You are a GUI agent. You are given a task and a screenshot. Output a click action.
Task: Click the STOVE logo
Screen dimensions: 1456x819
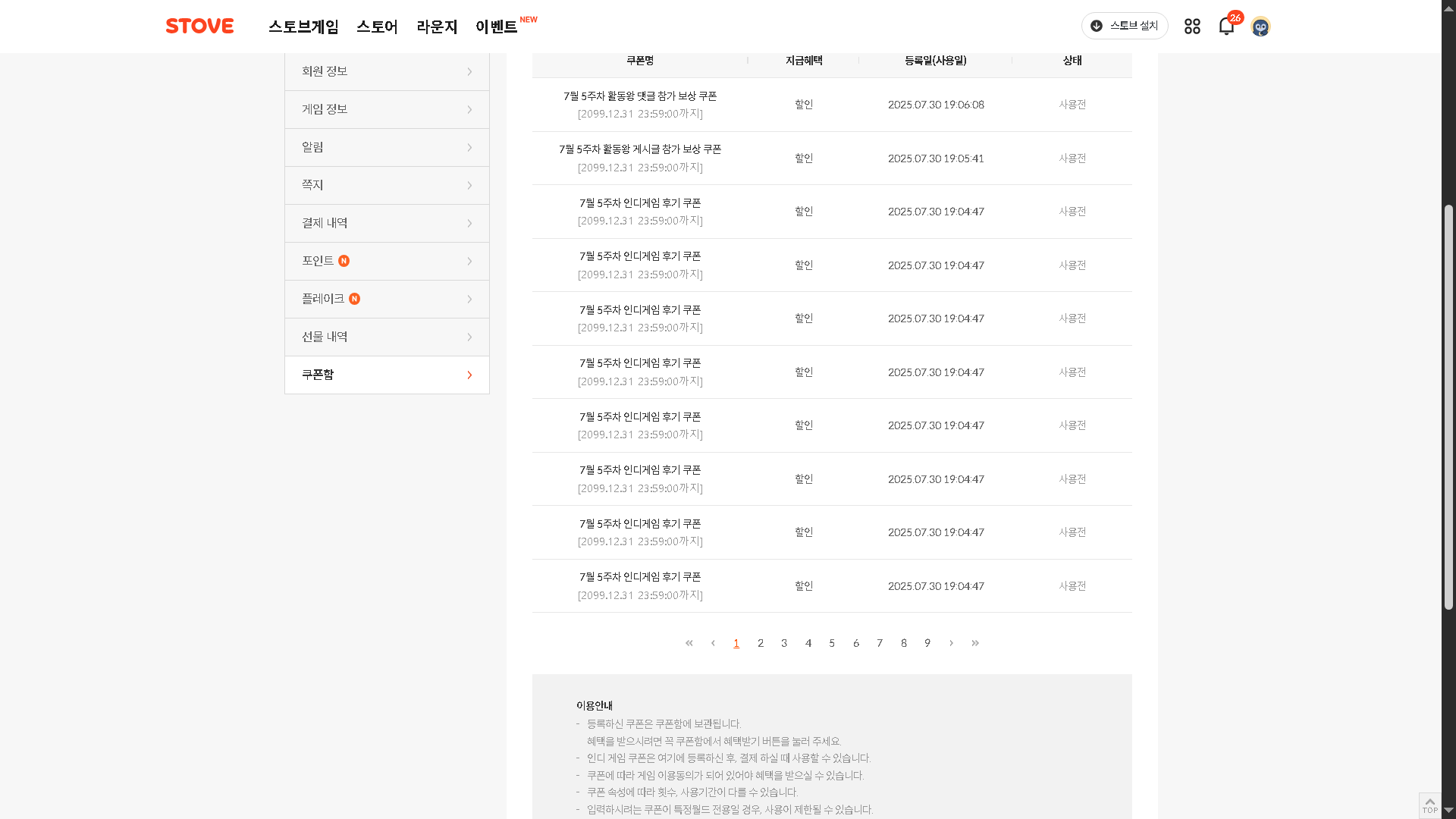199,26
